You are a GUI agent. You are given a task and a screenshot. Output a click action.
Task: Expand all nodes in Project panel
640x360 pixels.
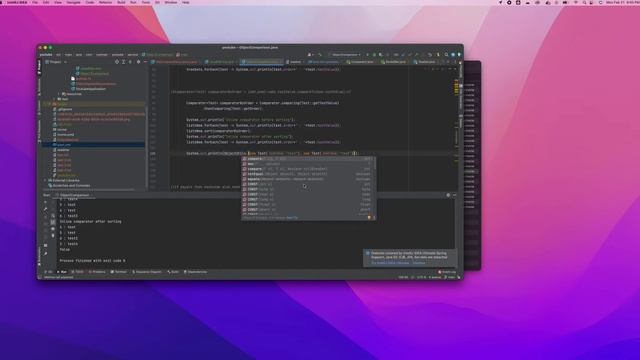tap(124, 62)
